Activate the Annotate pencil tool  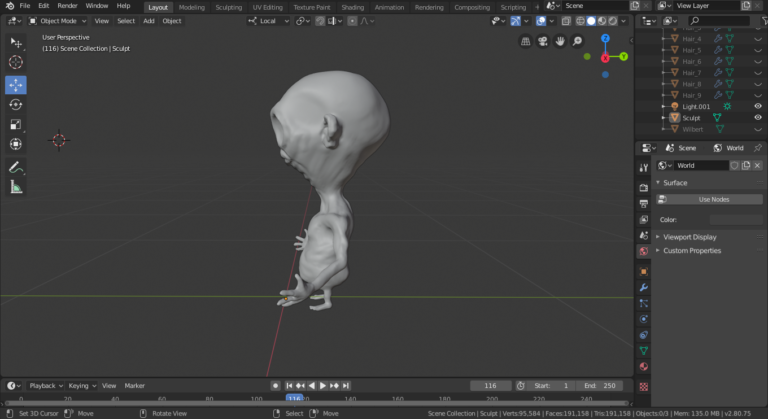(x=16, y=167)
